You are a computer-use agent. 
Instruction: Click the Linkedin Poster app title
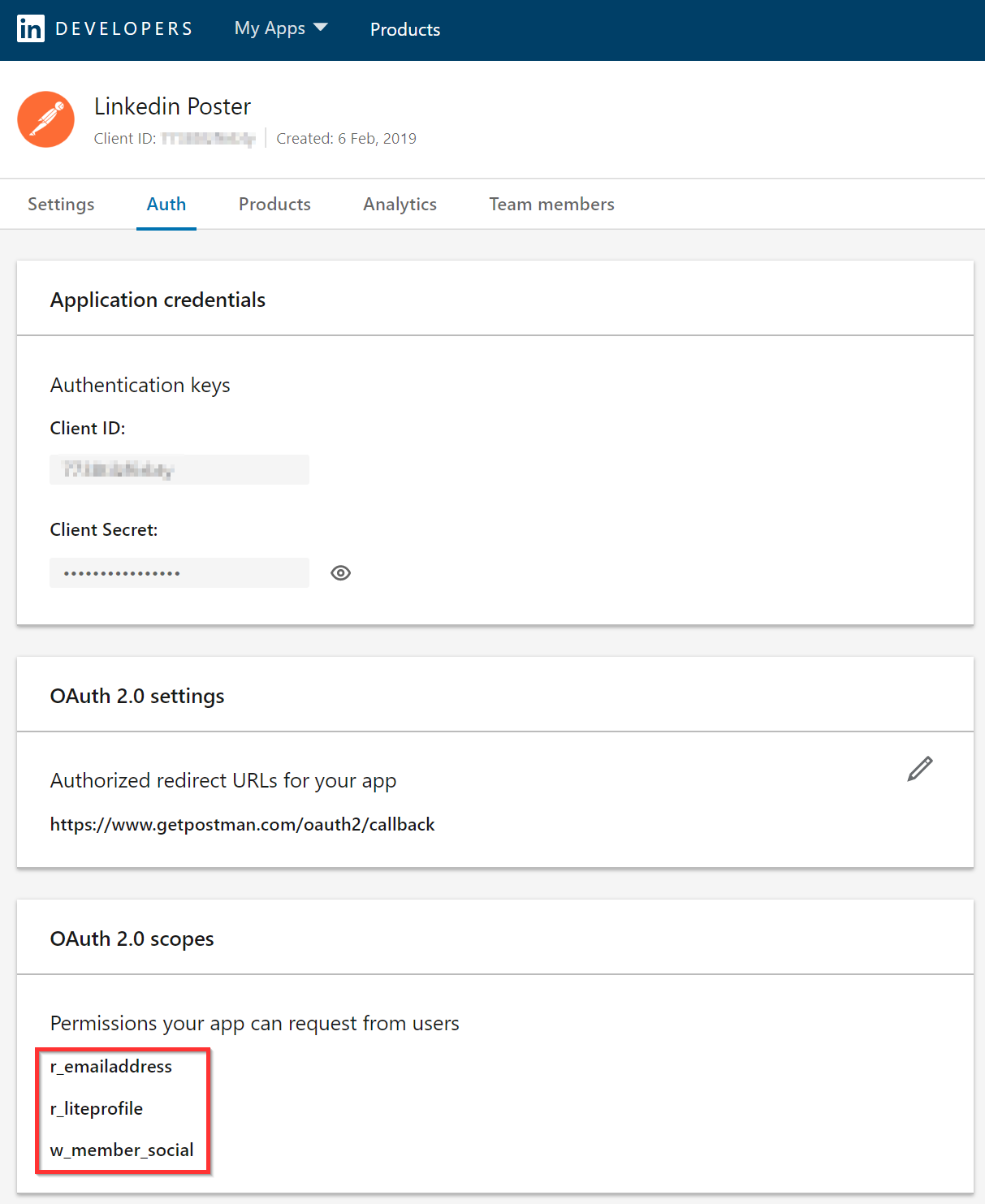pos(172,106)
